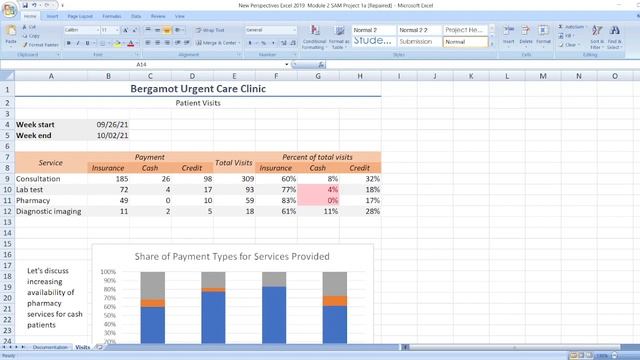
Task: Open the Data tab
Action: tap(136, 16)
